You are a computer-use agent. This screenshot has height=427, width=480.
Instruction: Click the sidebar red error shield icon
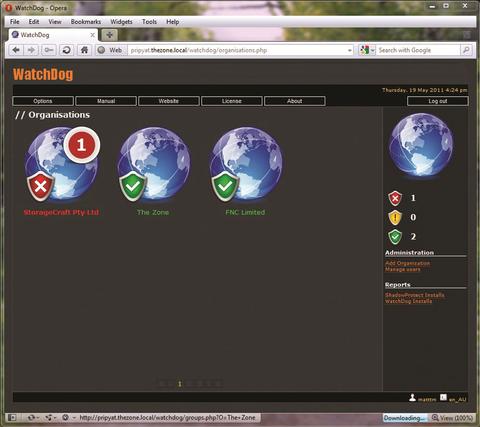point(395,198)
